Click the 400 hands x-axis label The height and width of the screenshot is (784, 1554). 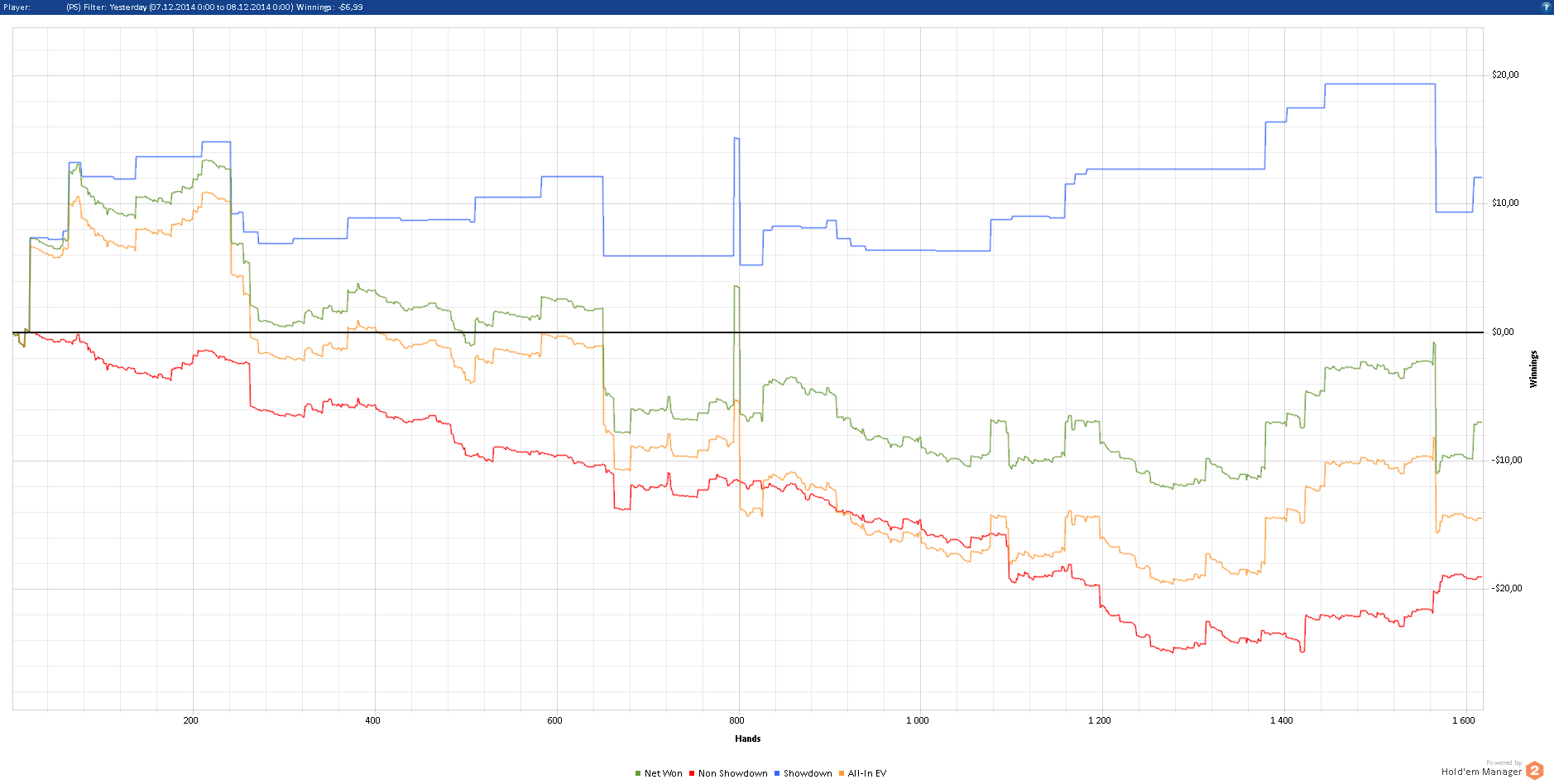[x=373, y=720]
